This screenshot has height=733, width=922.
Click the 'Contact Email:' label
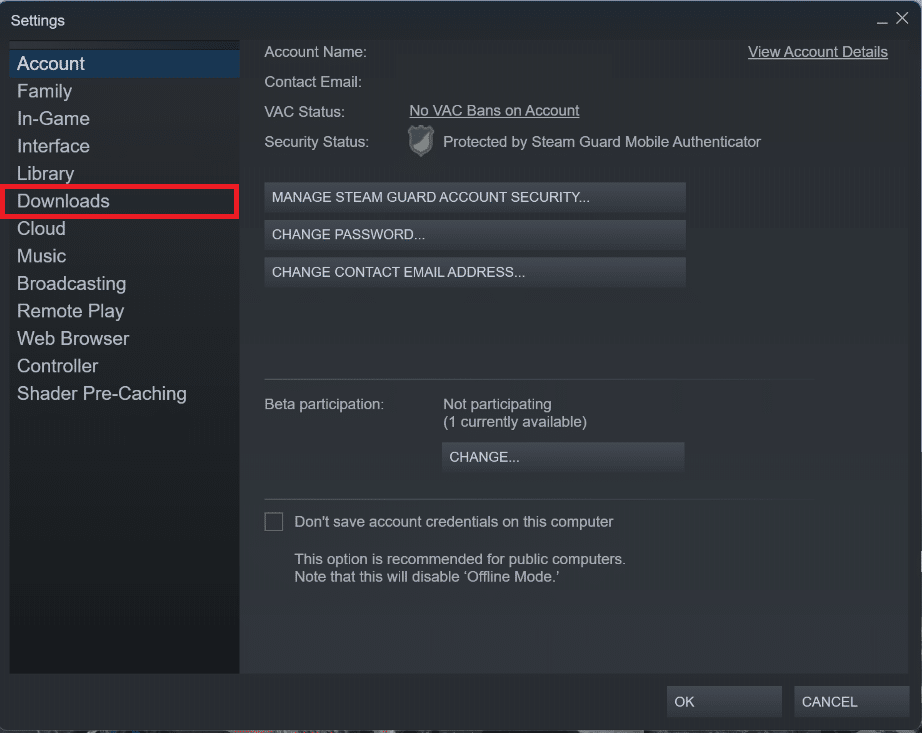(313, 82)
